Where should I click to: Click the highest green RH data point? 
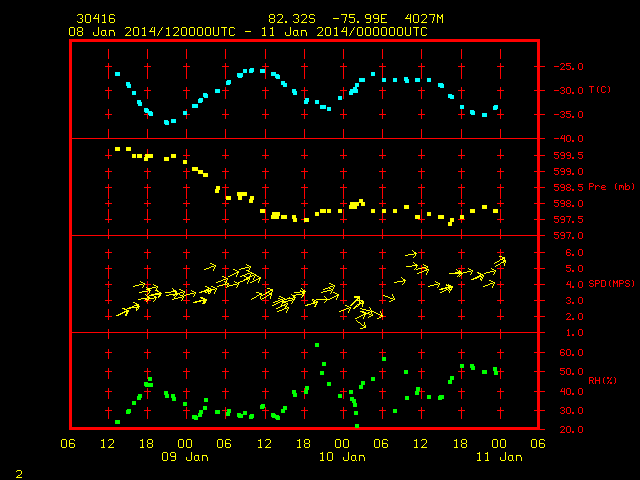pos(317,345)
